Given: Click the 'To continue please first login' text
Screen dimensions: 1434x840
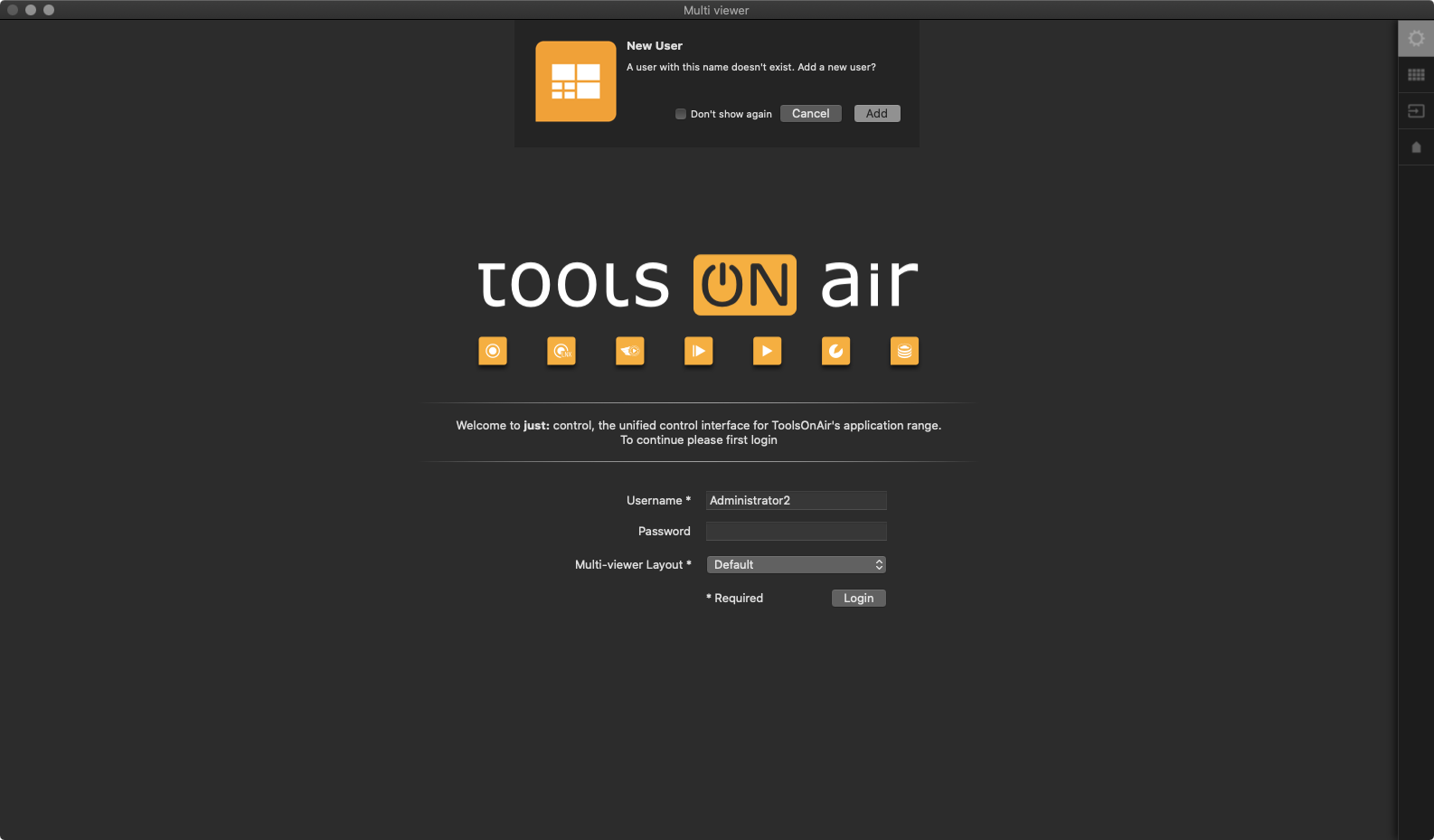Looking at the screenshot, I should 699,440.
